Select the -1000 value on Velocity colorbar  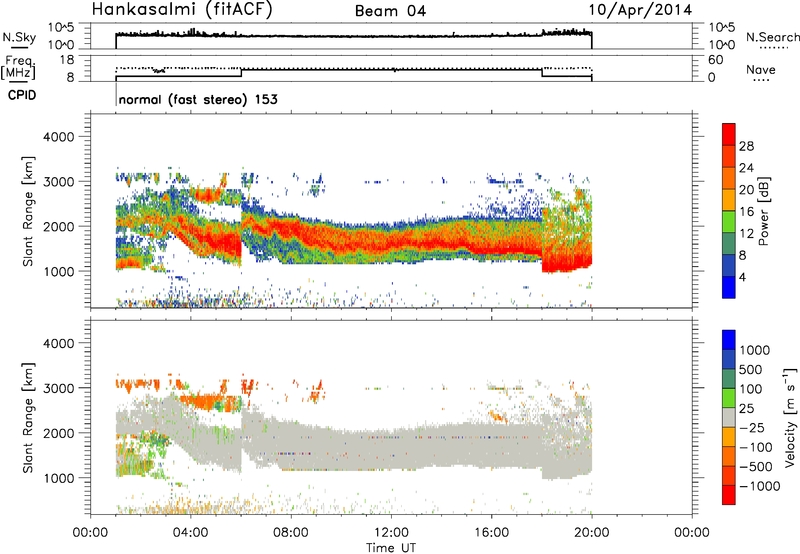[760, 486]
